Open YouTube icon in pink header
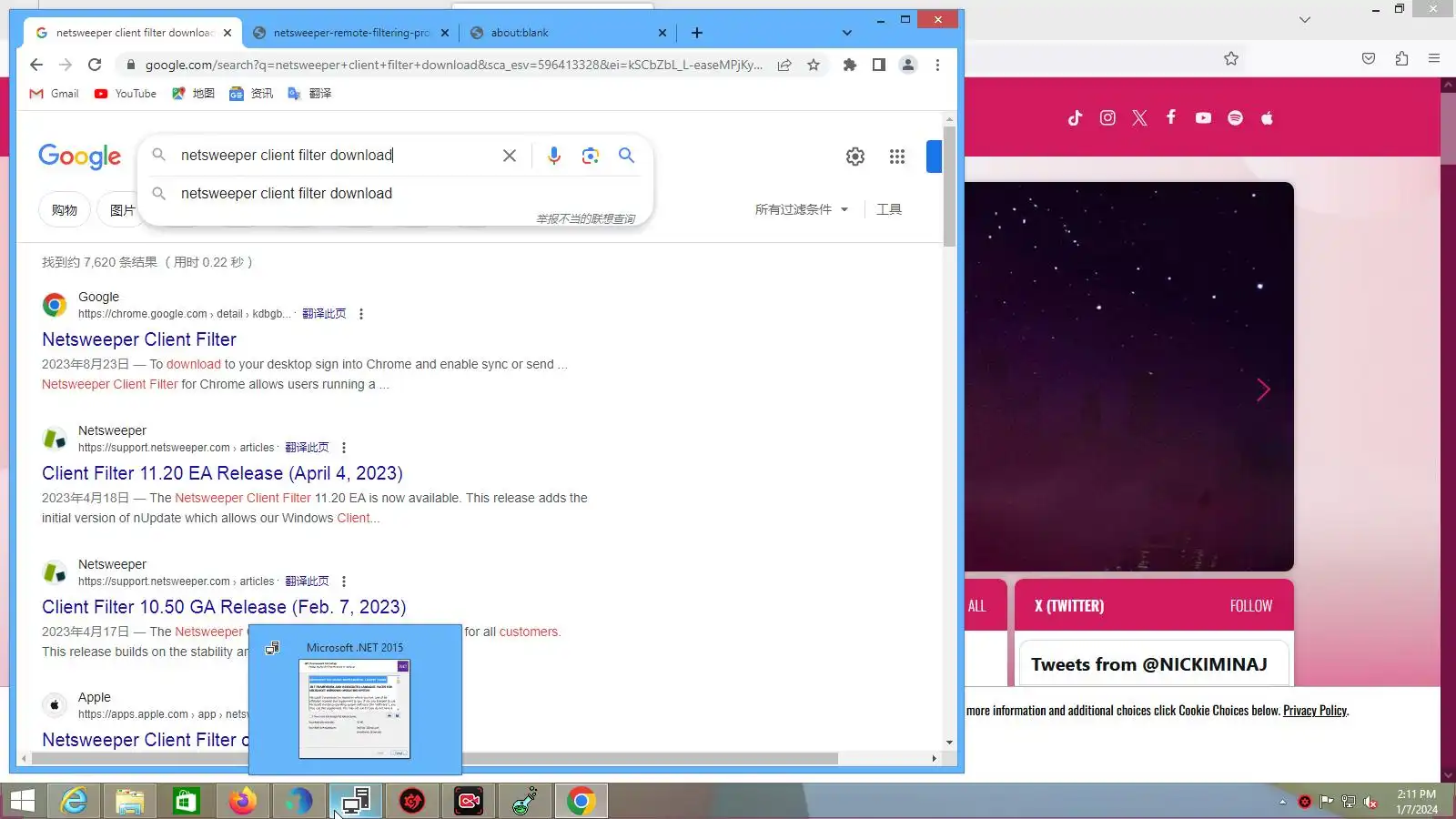The height and width of the screenshot is (819, 1456). click(x=1203, y=117)
